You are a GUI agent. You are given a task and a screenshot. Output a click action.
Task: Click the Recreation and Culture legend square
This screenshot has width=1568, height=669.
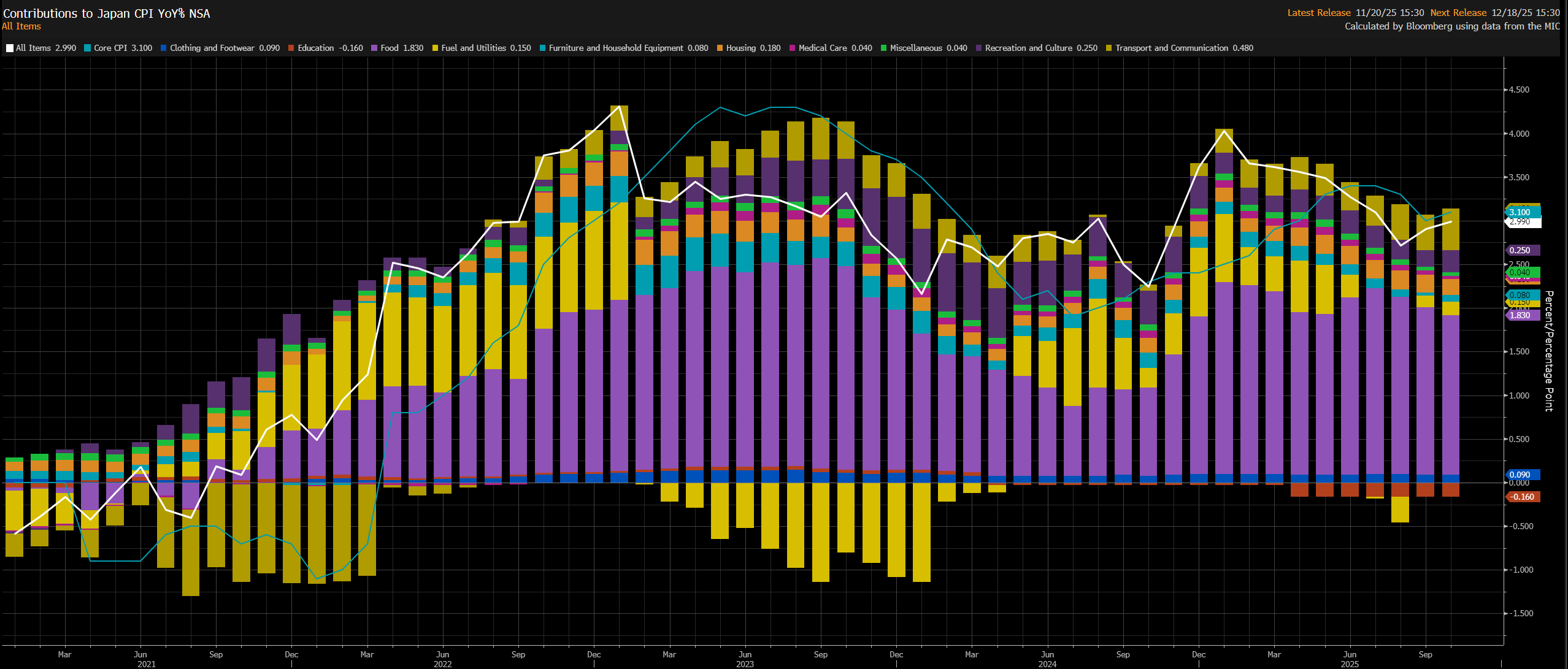coord(978,48)
